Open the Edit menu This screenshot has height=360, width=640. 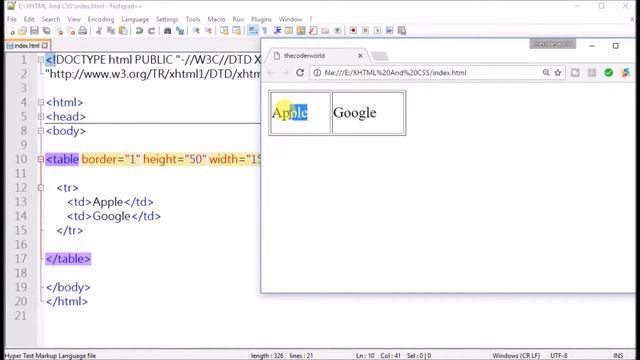pos(29,19)
